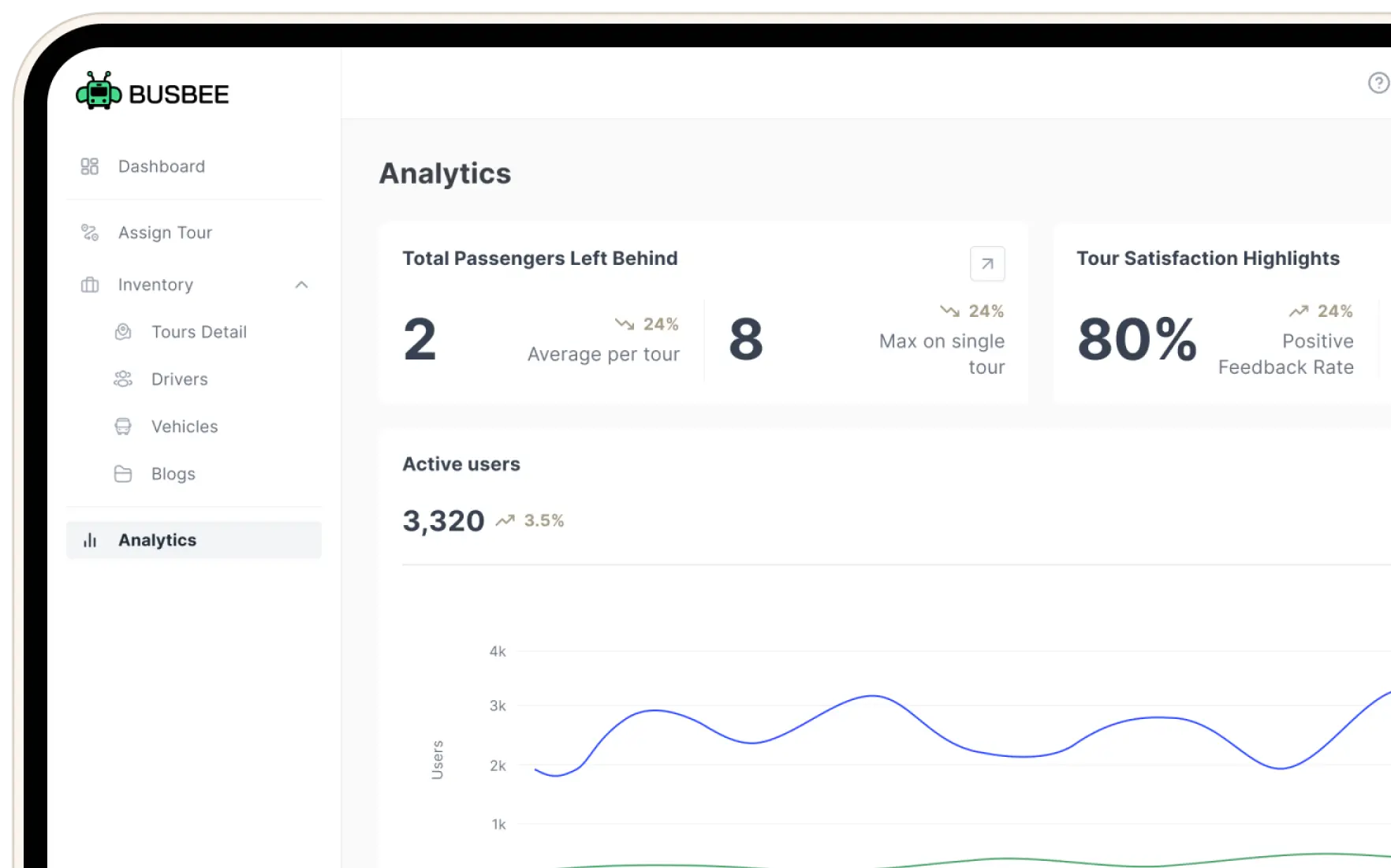
Task: Click the Active users heading
Action: tap(461, 464)
